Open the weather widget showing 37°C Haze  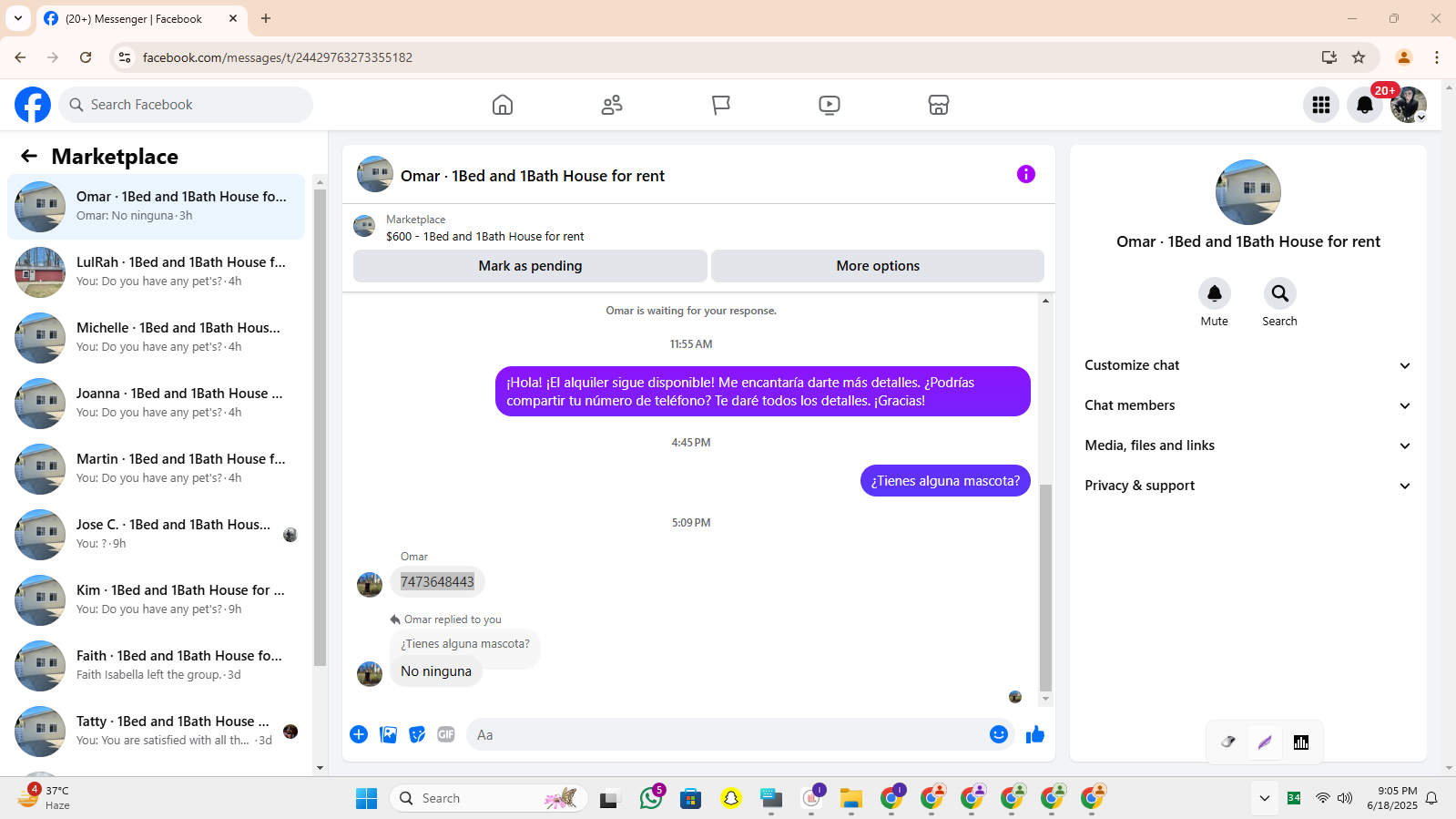tap(44, 798)
